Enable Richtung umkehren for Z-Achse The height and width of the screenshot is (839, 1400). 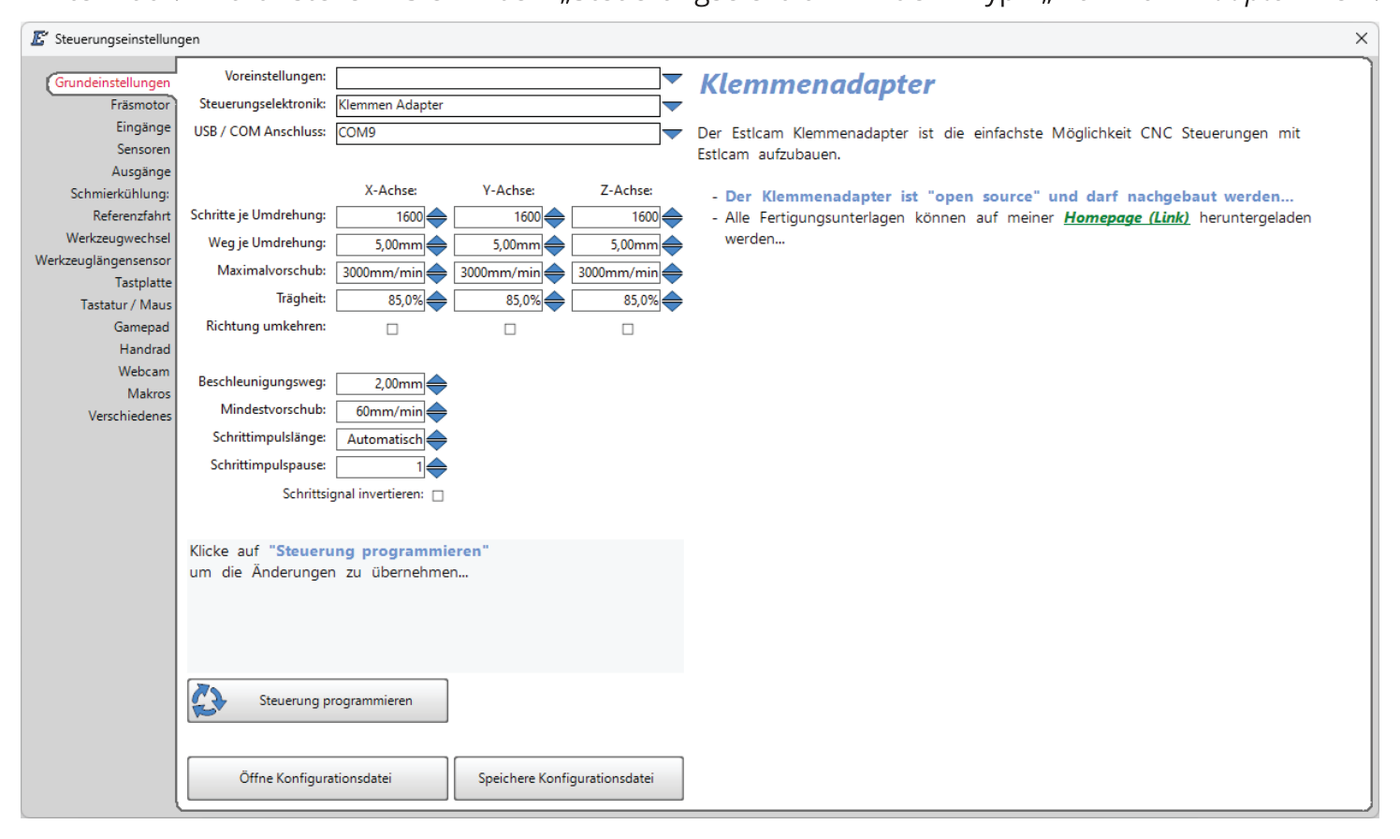pyautogui.click(x=628, y=329)
